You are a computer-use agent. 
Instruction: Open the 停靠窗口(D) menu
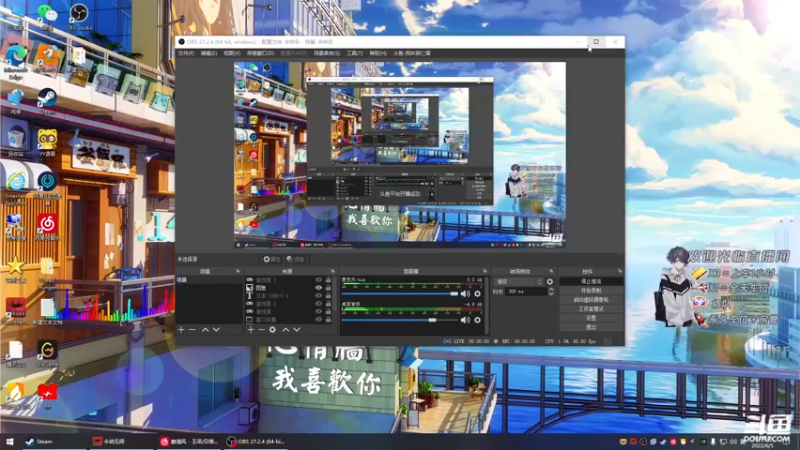coord(260,53)
